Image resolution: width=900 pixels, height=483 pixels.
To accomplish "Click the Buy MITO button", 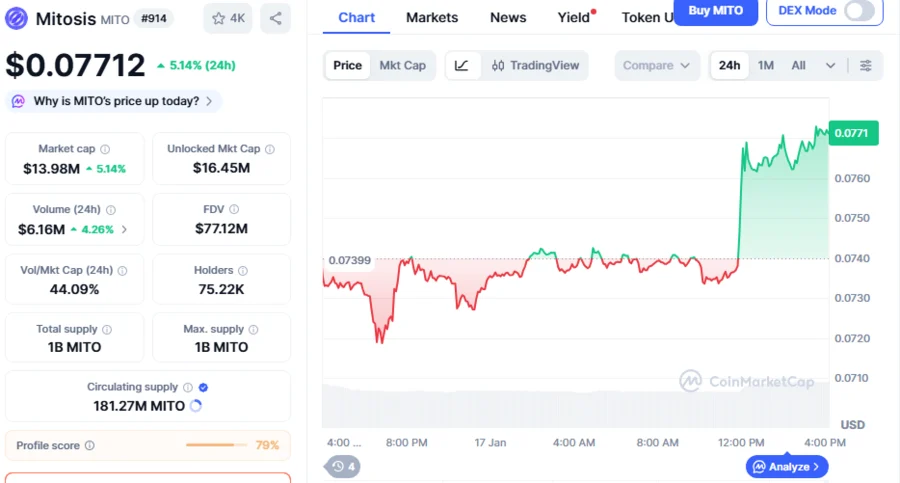I will (716, 10).
